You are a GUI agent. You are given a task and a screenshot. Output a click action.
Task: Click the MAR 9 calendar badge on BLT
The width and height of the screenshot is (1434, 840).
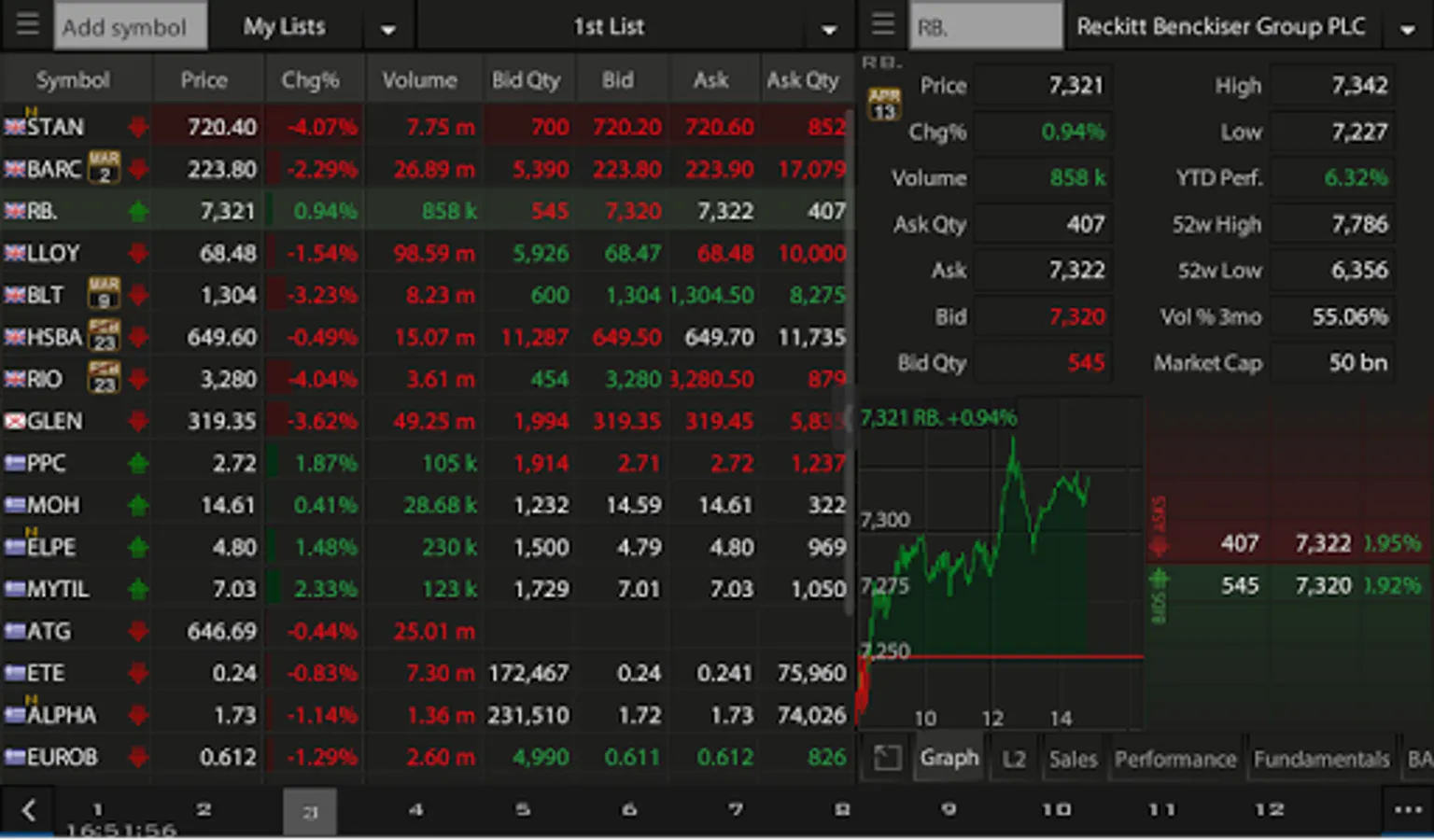104,294
